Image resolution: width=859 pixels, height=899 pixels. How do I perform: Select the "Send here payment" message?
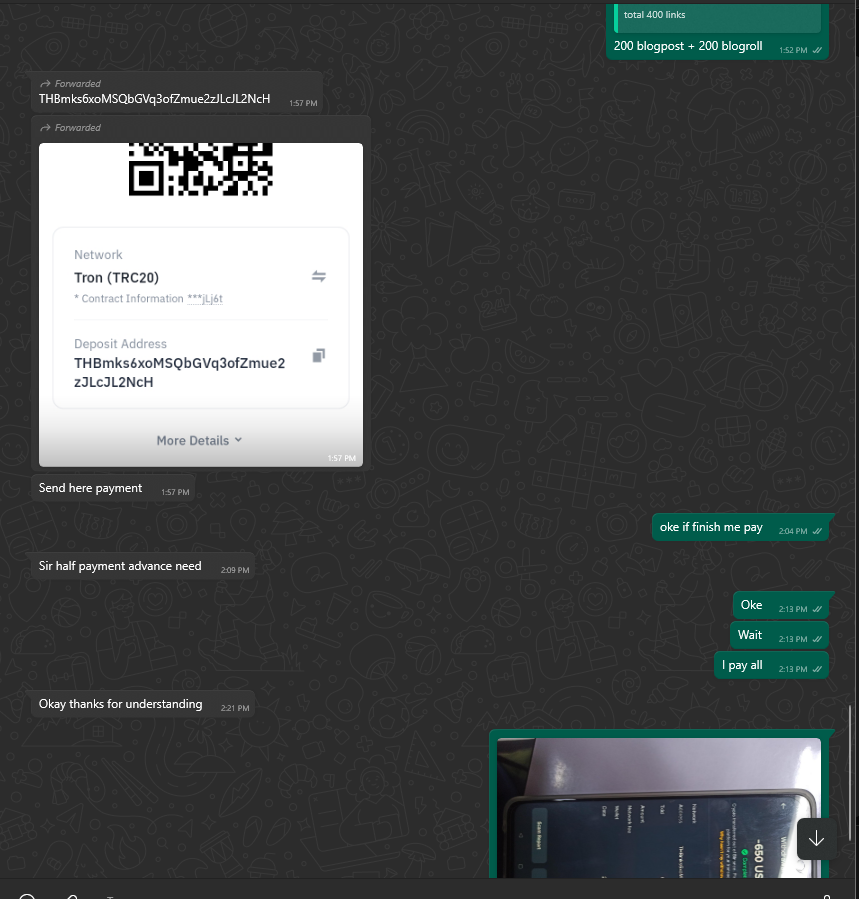[91, 489]
